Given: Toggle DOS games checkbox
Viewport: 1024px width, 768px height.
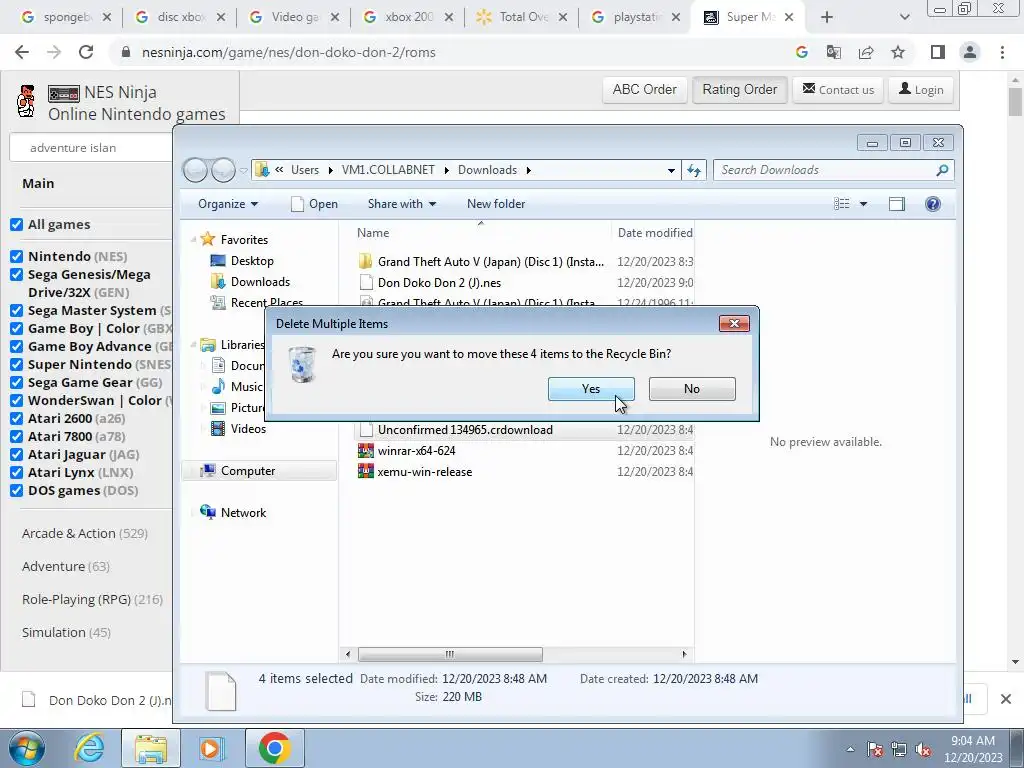Looking at the screenshot, I should [x=17, y=490].
